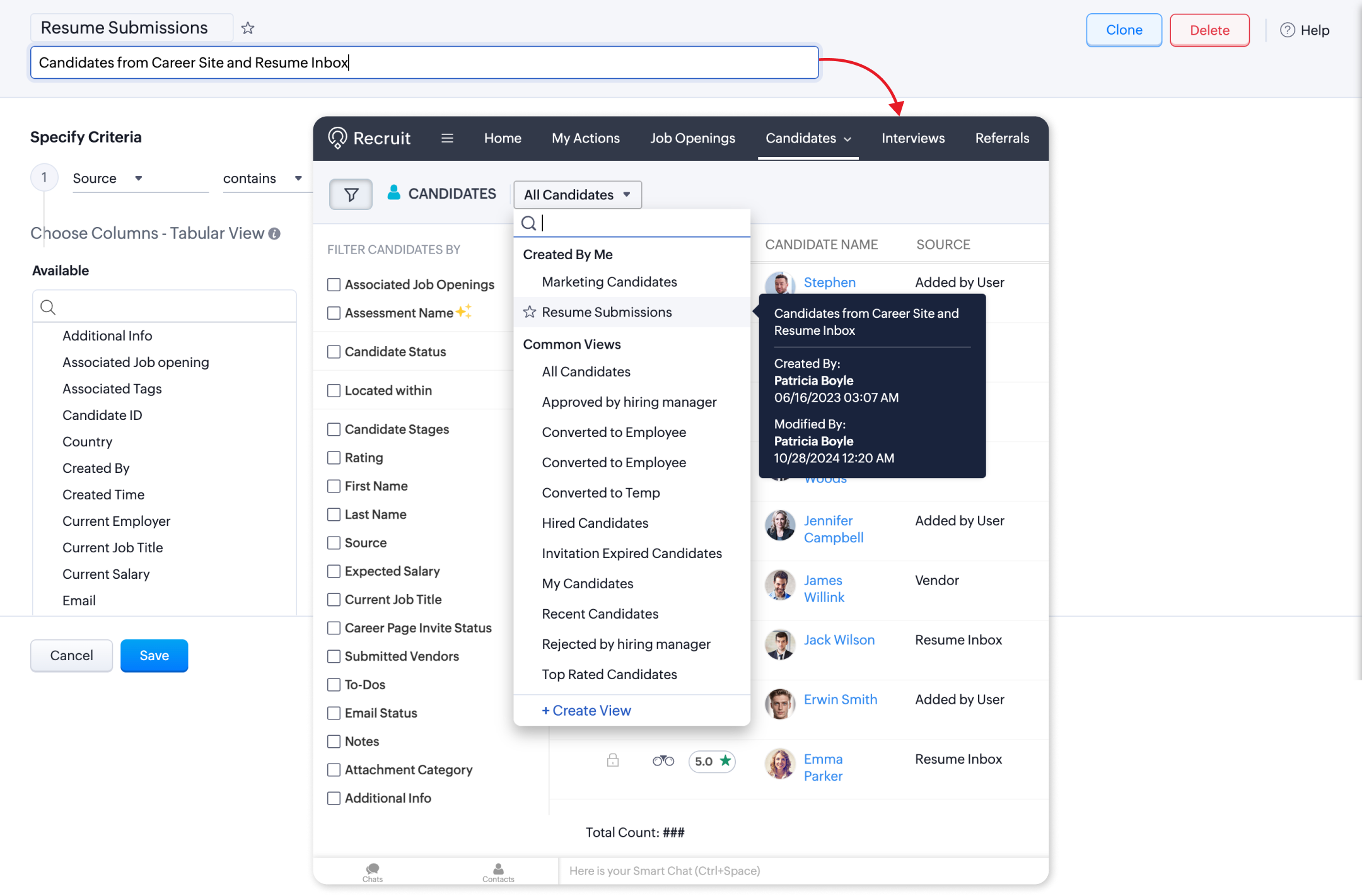Click the info icon beside Tabular View
The height and width of the screenshot is (896, 1362).
pyautogui.click(x=274, y=234)
